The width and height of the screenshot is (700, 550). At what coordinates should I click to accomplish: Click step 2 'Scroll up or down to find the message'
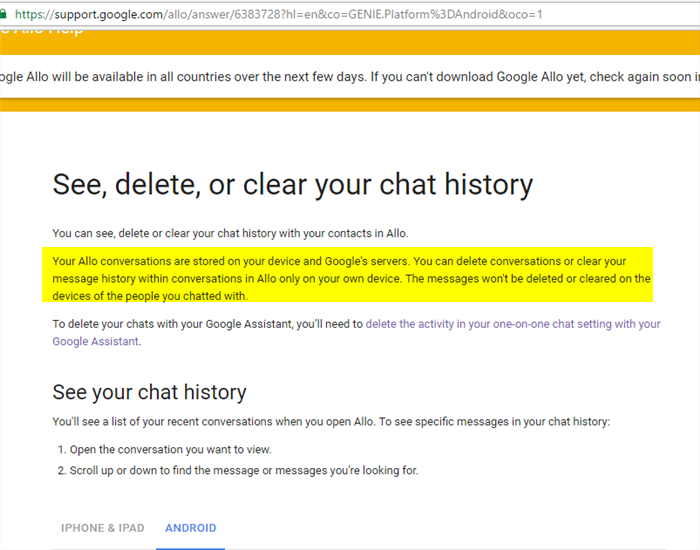[244, 471]
